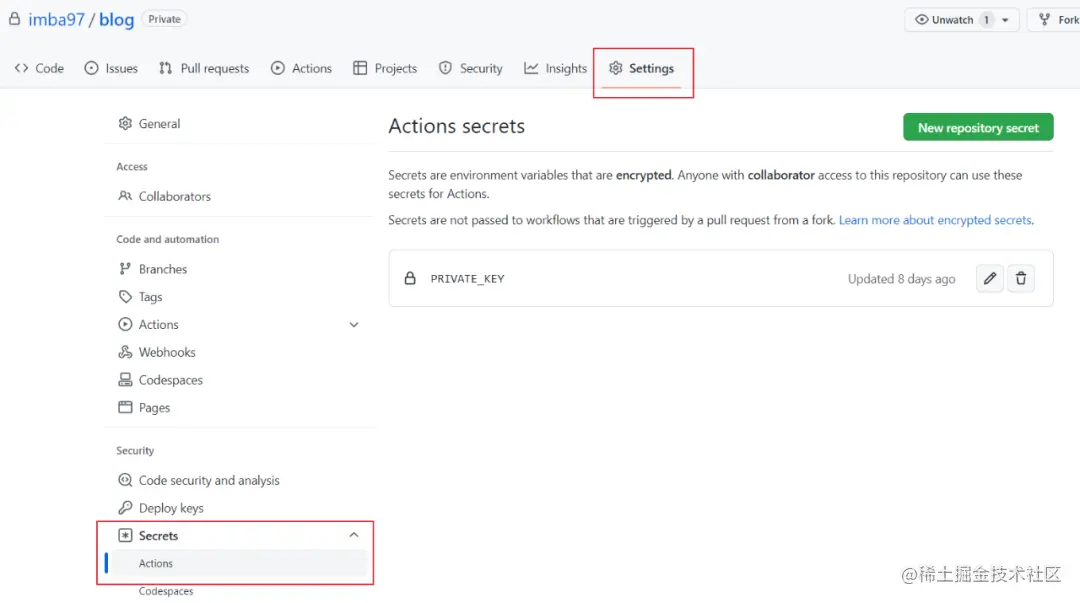Viewport: 1080px width, 603px height.
Task: Click the General gear icon in the sidebar
Action: click(125, 123)
